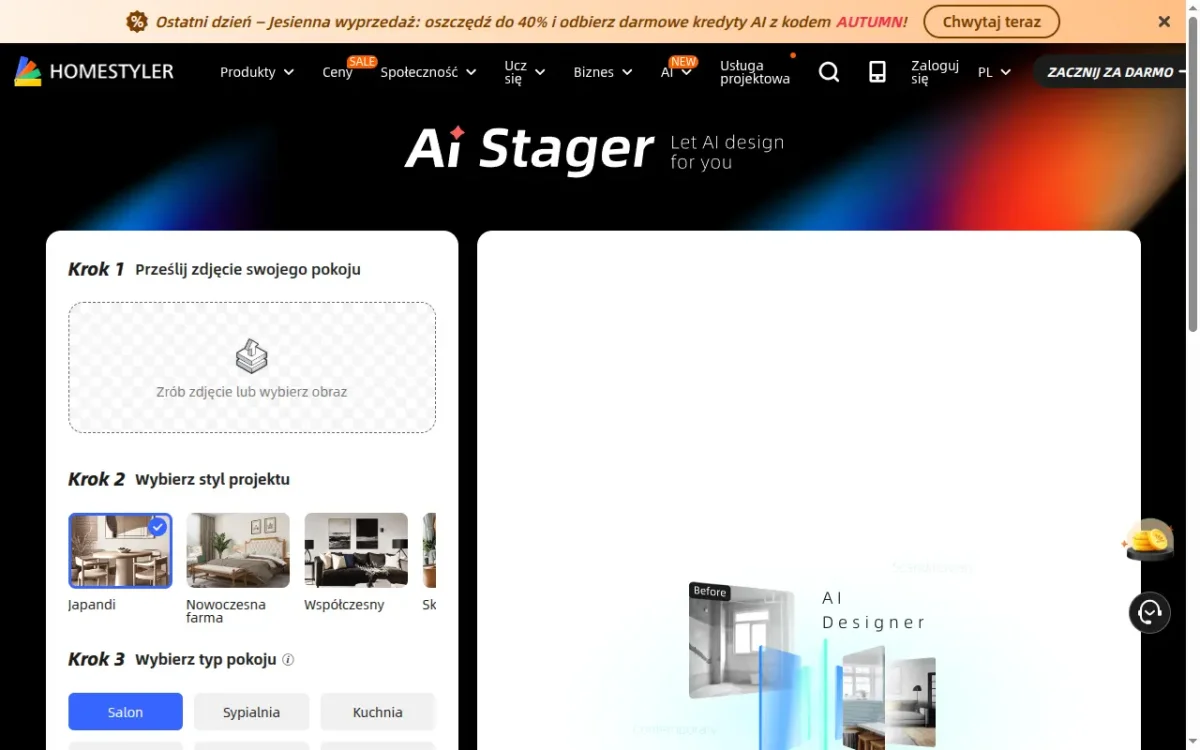Click the Ai Stager heading
The width and height of the screenshot is (1200, 750).
coord(529,150)
